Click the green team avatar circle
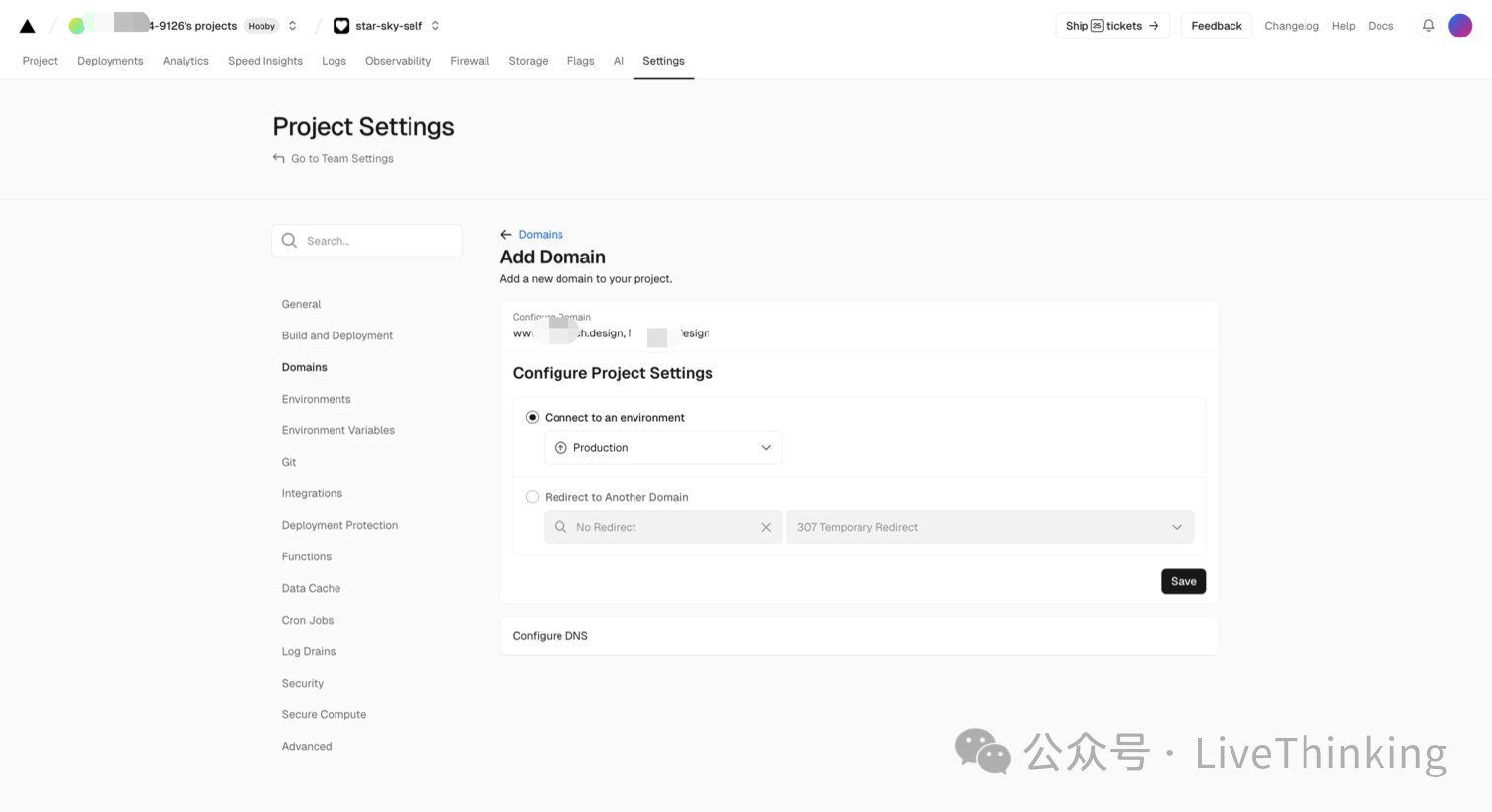The width and height of the screenshot is (1492, 812). point(76,26)
